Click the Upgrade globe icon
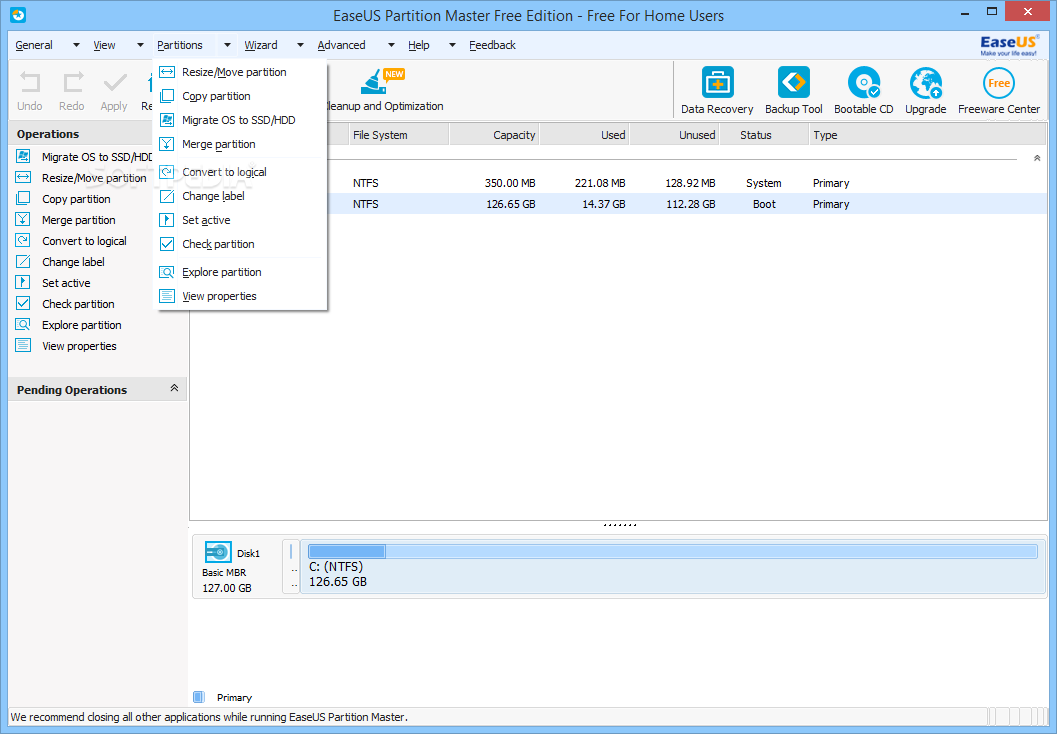1057x734 pixels. [926, 82]
